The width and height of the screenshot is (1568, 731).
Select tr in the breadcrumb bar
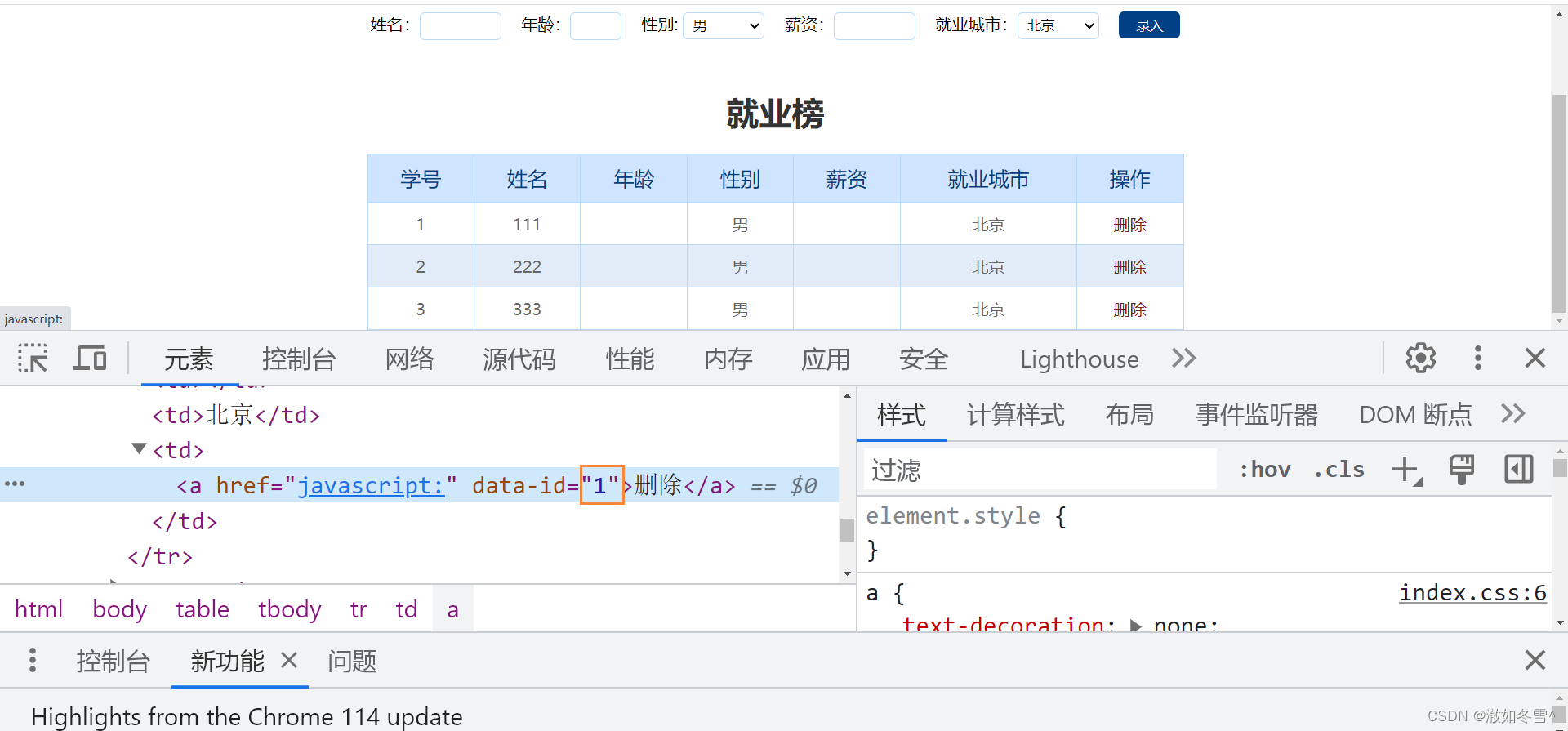click(x=359, y=608)
